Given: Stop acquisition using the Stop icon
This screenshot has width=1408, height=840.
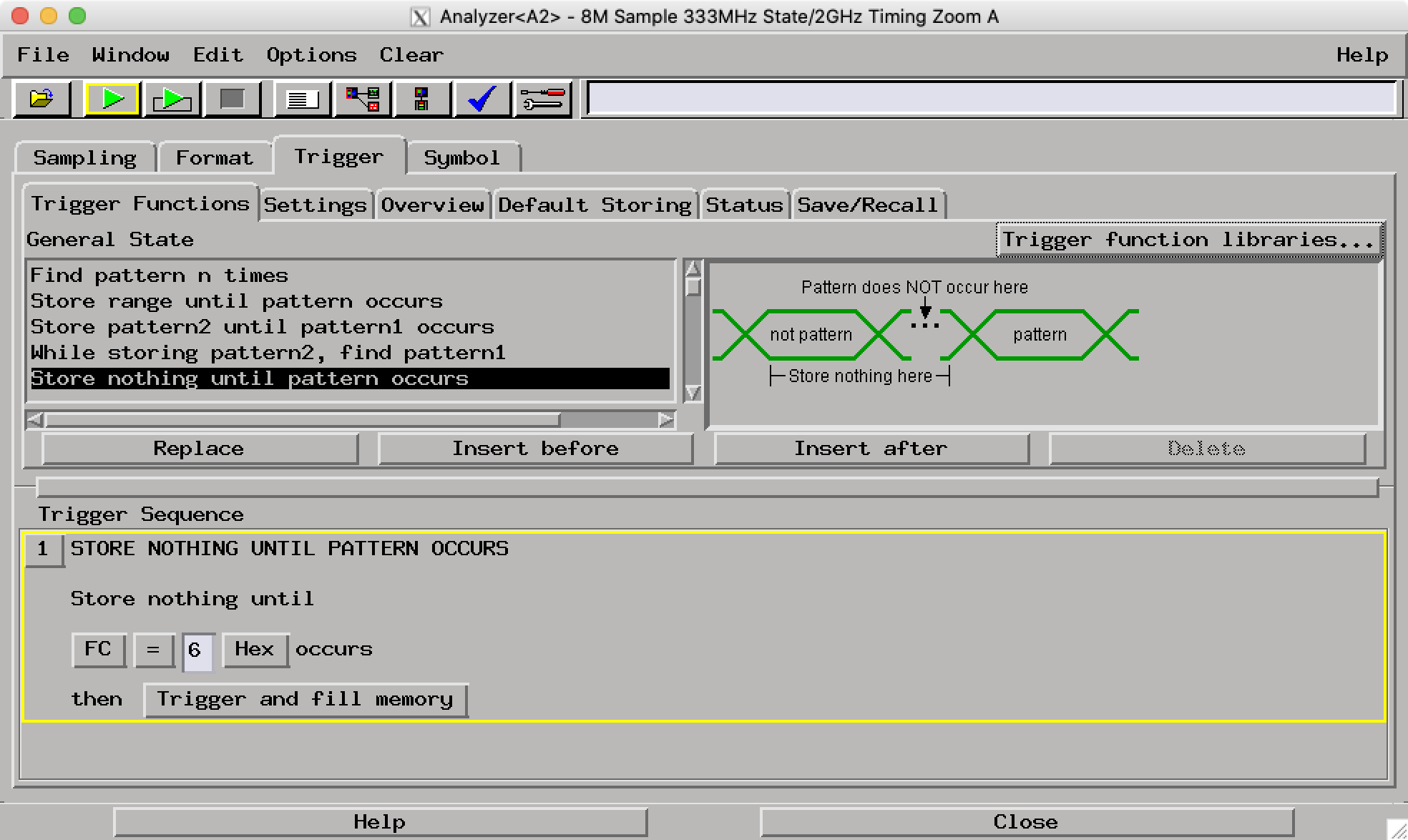Looking at the screenshot, I should [232, 99].
